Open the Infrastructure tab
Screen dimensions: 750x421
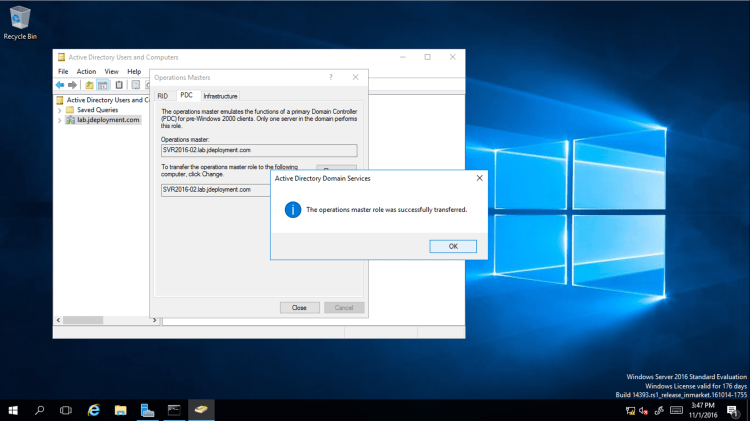click(220, 95)
